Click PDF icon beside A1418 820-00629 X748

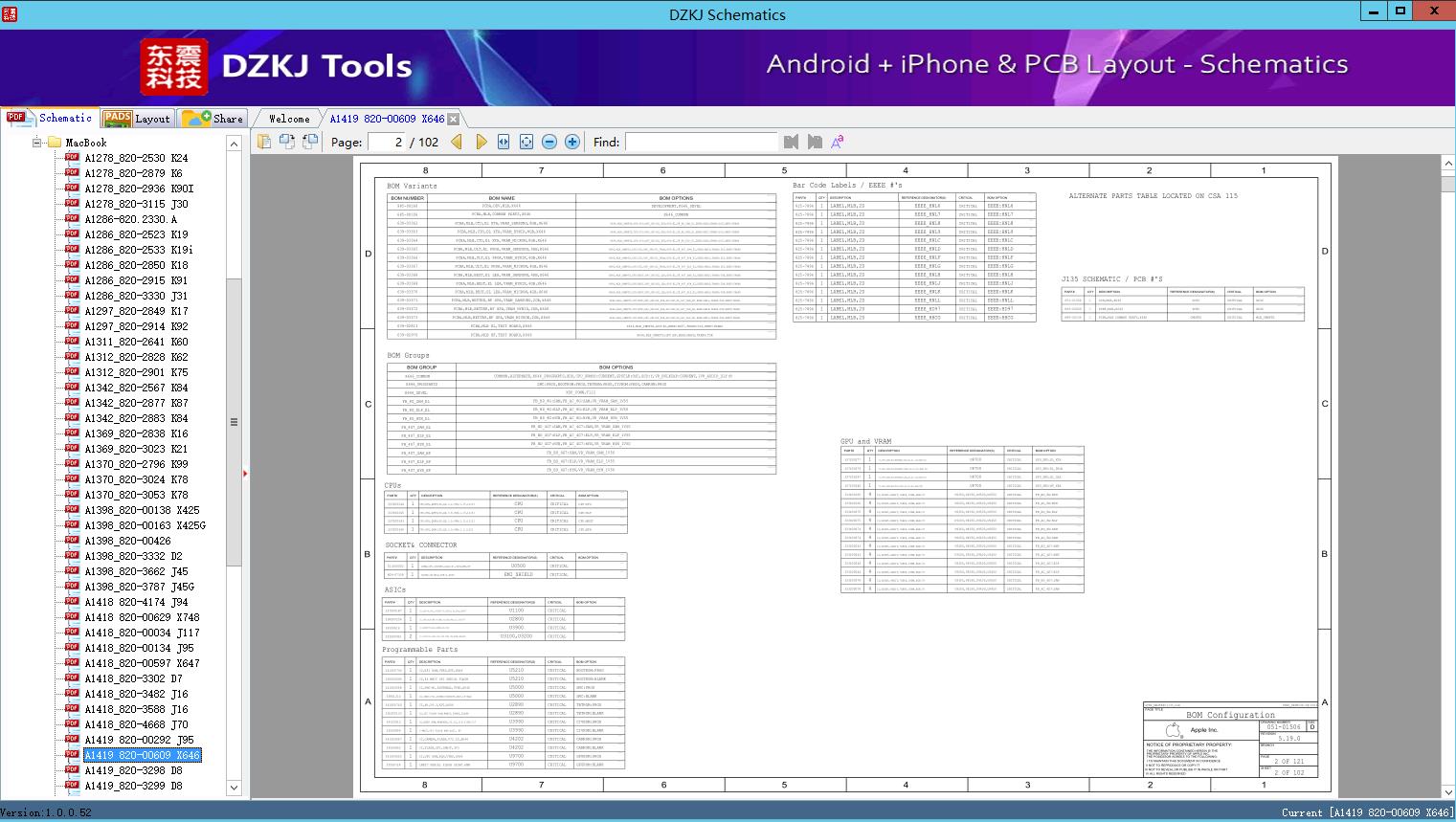tap(72, 617)
